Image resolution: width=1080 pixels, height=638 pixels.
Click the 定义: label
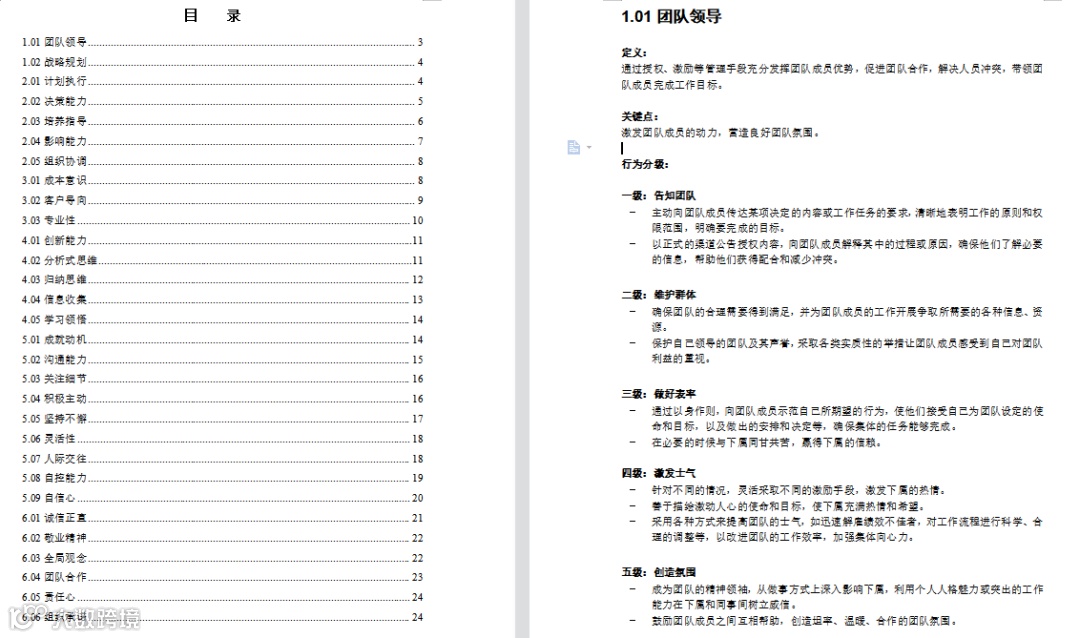(x=634, y=52)
